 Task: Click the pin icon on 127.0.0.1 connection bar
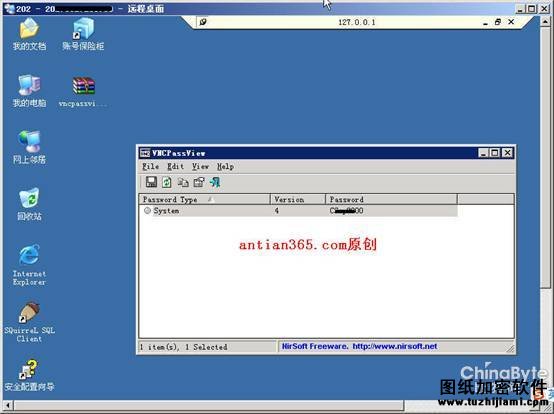[x=203, y=22]
